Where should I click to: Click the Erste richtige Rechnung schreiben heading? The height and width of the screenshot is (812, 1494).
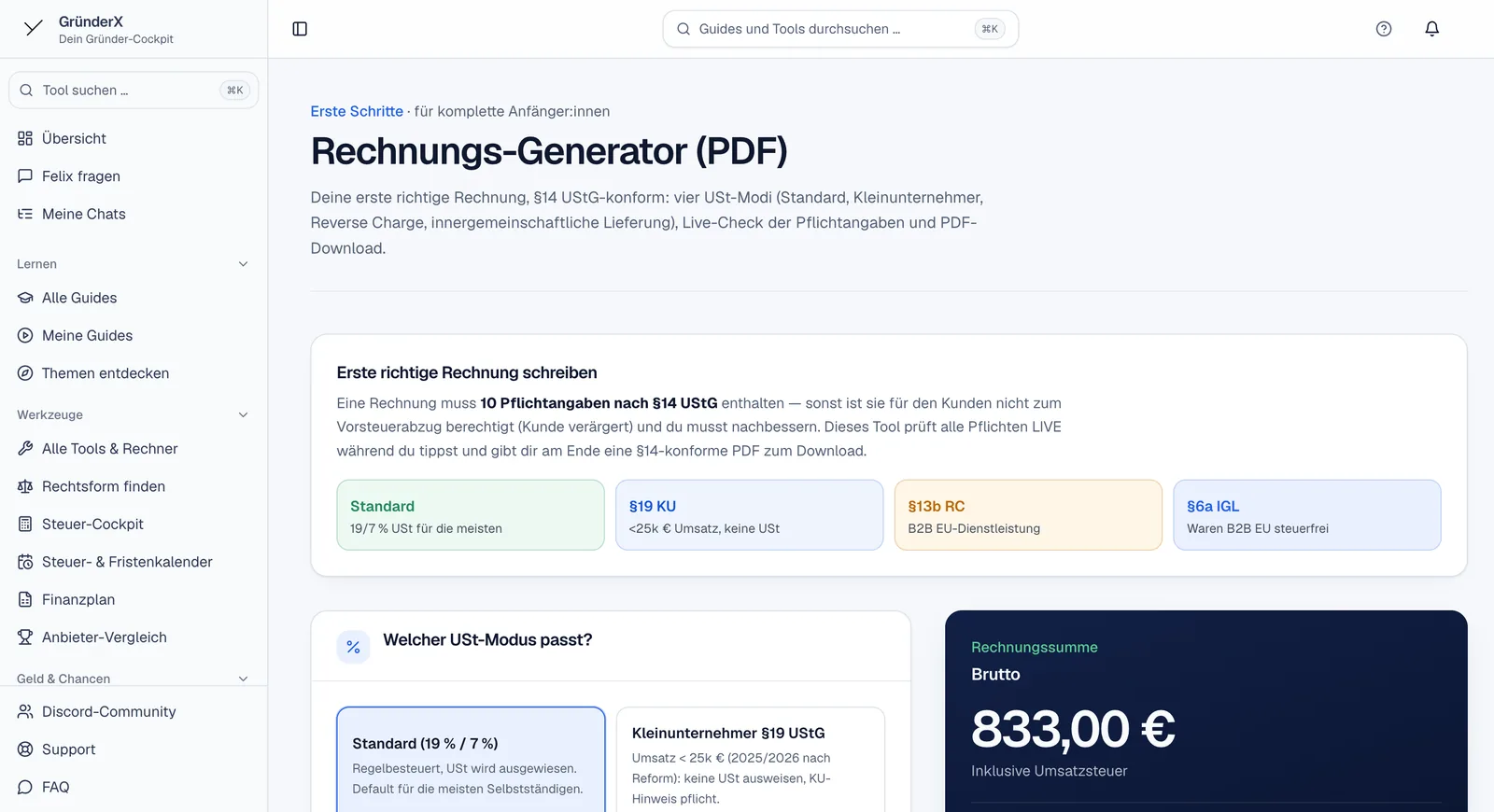tap(467, 372)
